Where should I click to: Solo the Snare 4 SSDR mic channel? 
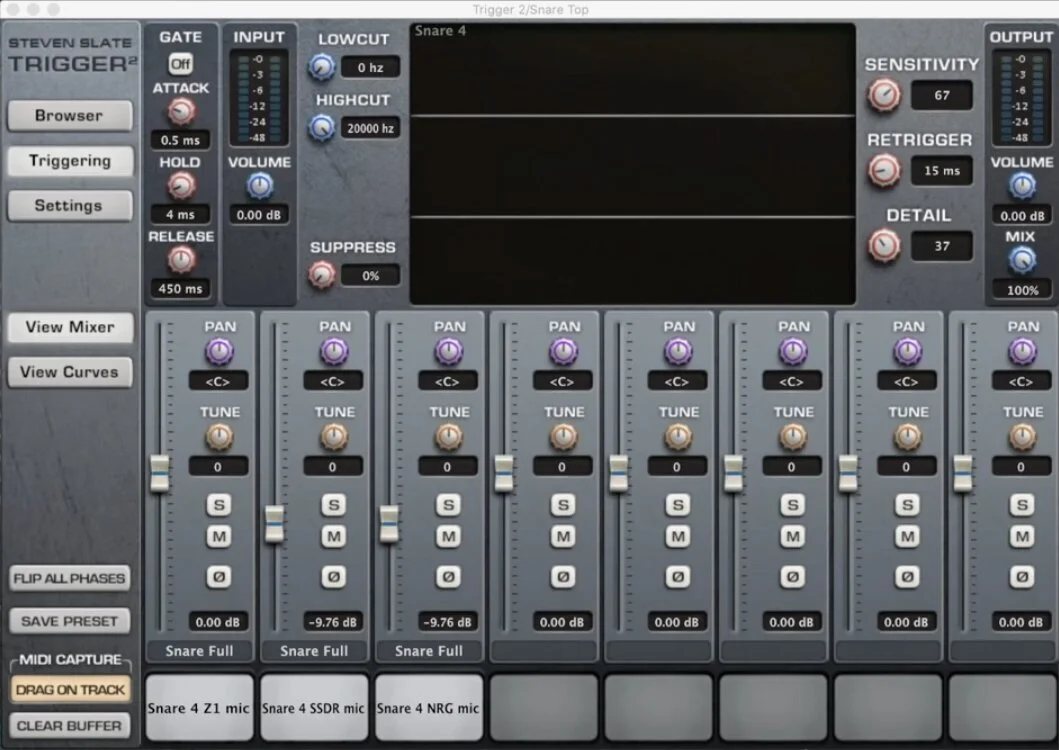click(x=334, y=505)
